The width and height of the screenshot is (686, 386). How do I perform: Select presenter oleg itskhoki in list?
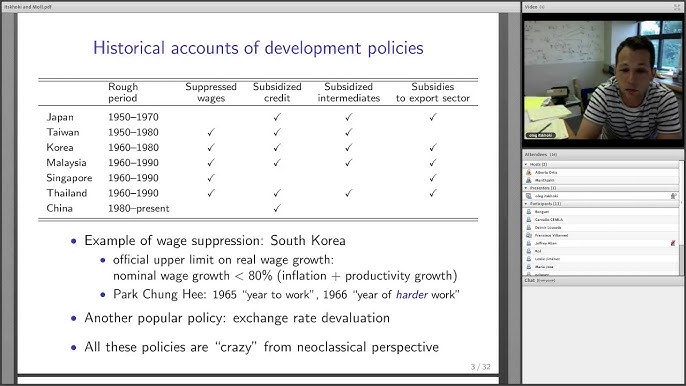click(602, 196)
